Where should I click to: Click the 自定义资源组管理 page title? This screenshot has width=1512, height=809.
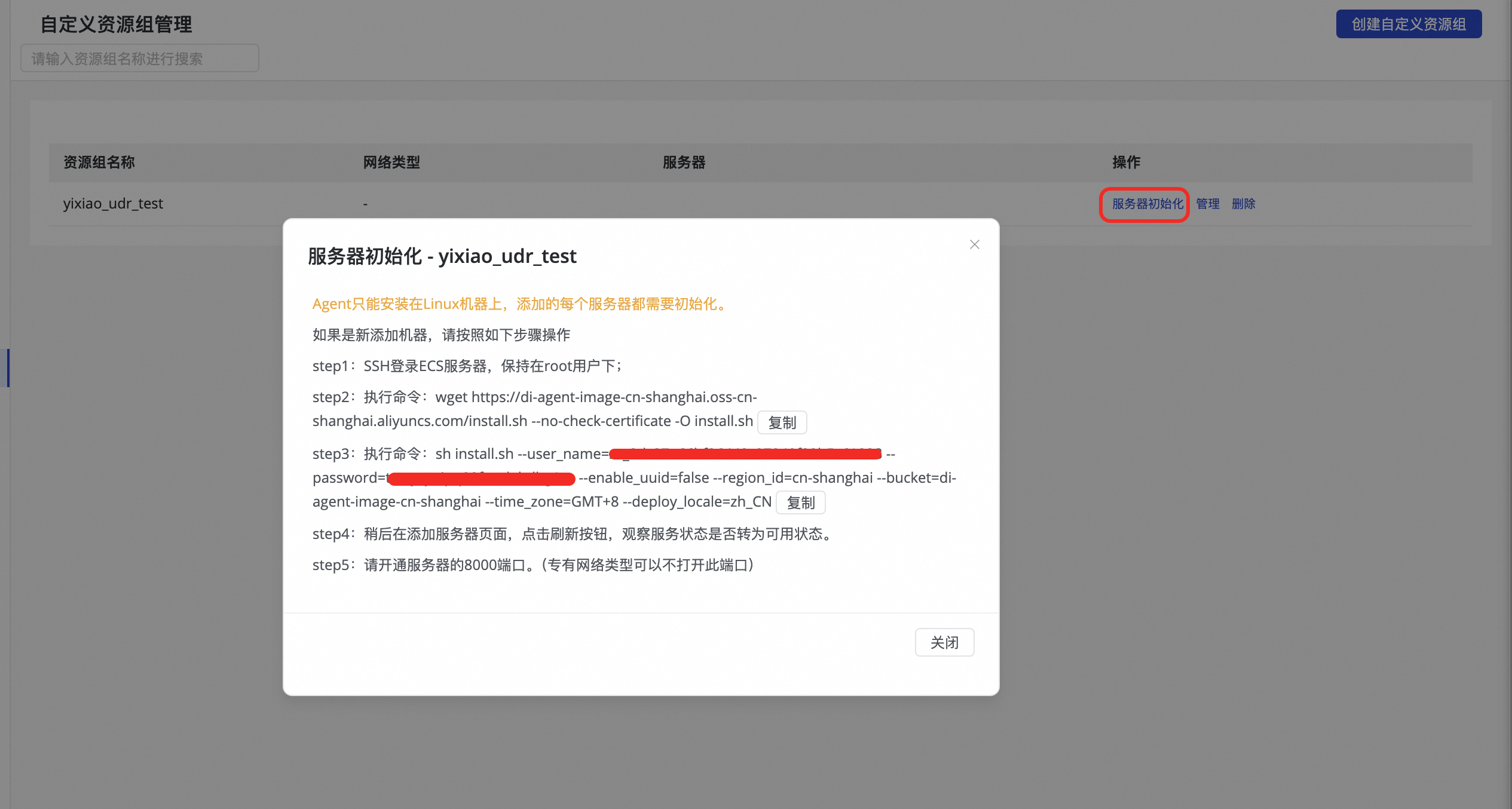pos(116,24)
